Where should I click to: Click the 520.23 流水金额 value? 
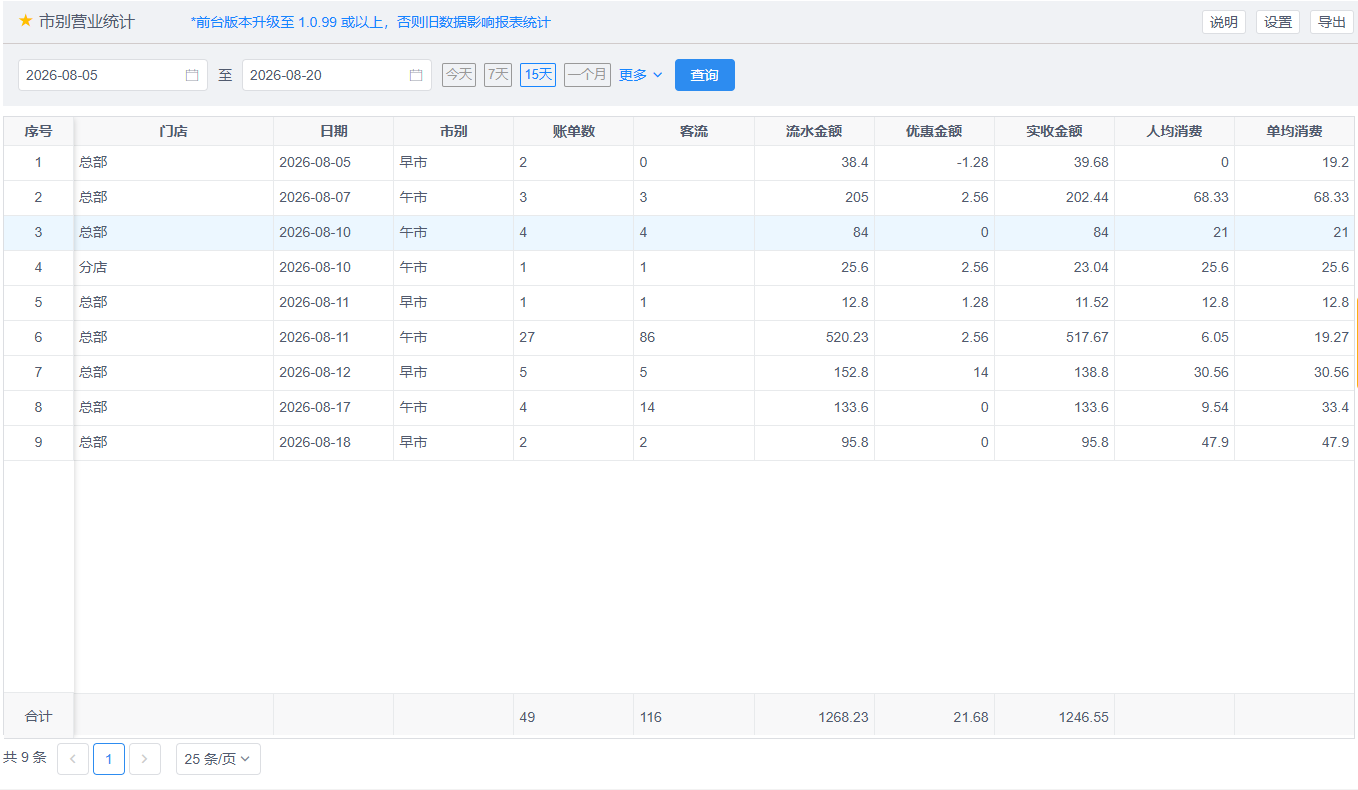point(847,337)
